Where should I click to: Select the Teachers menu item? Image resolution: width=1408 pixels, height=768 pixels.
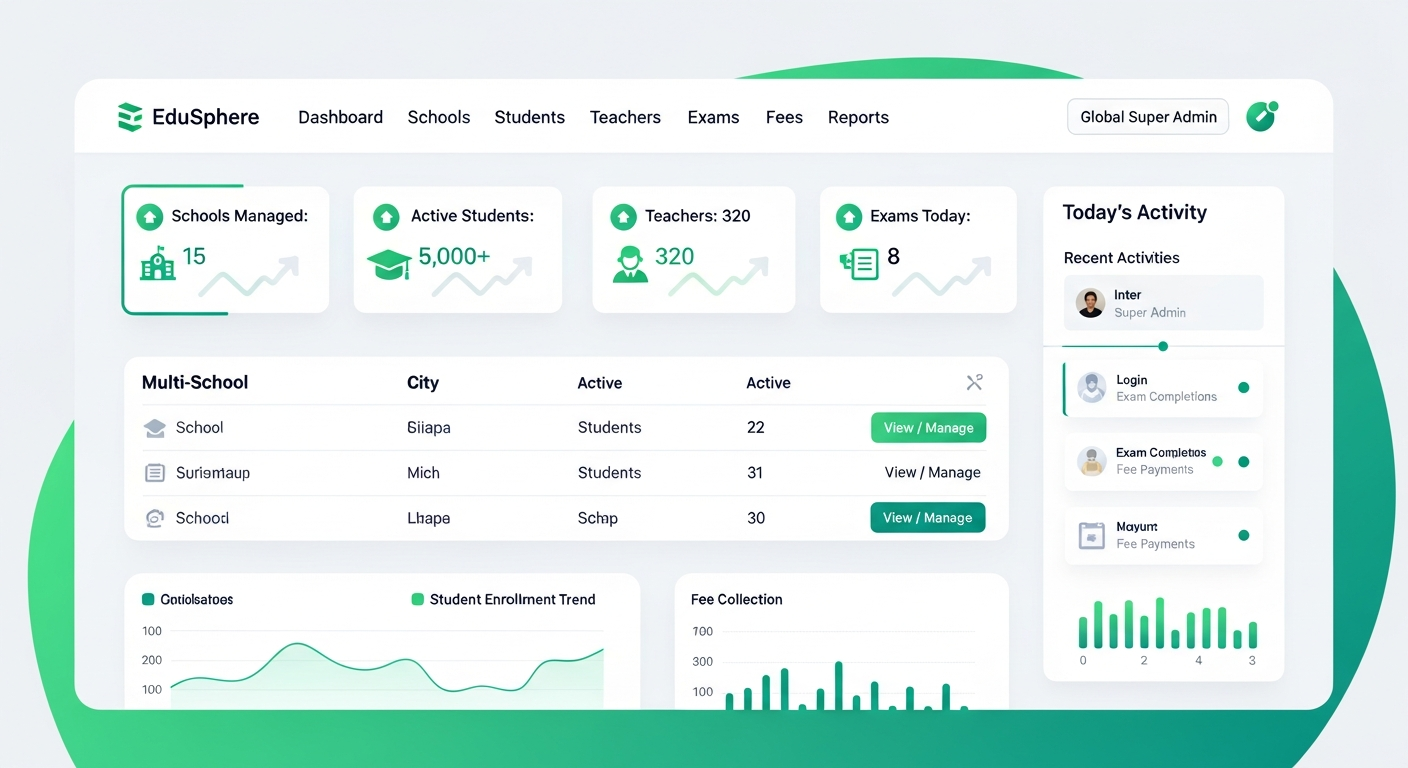625,117
